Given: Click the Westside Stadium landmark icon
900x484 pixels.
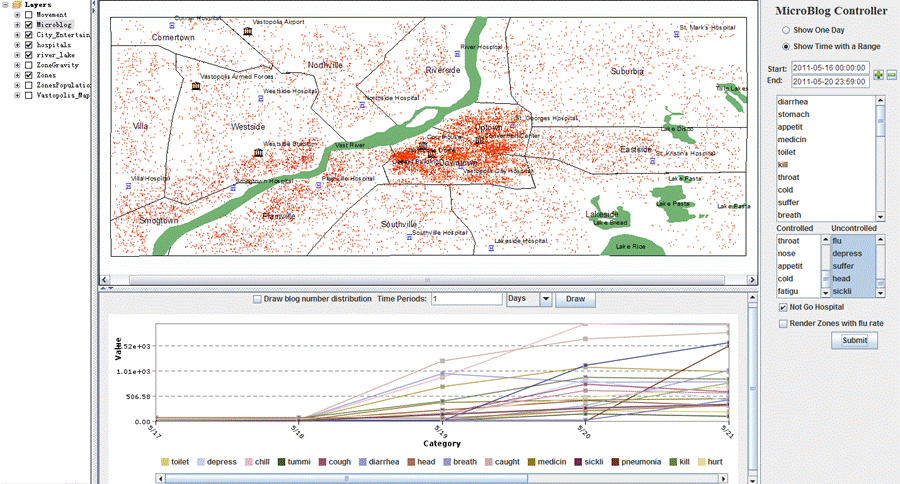Looking at the screenshot, I should (258, 153).
